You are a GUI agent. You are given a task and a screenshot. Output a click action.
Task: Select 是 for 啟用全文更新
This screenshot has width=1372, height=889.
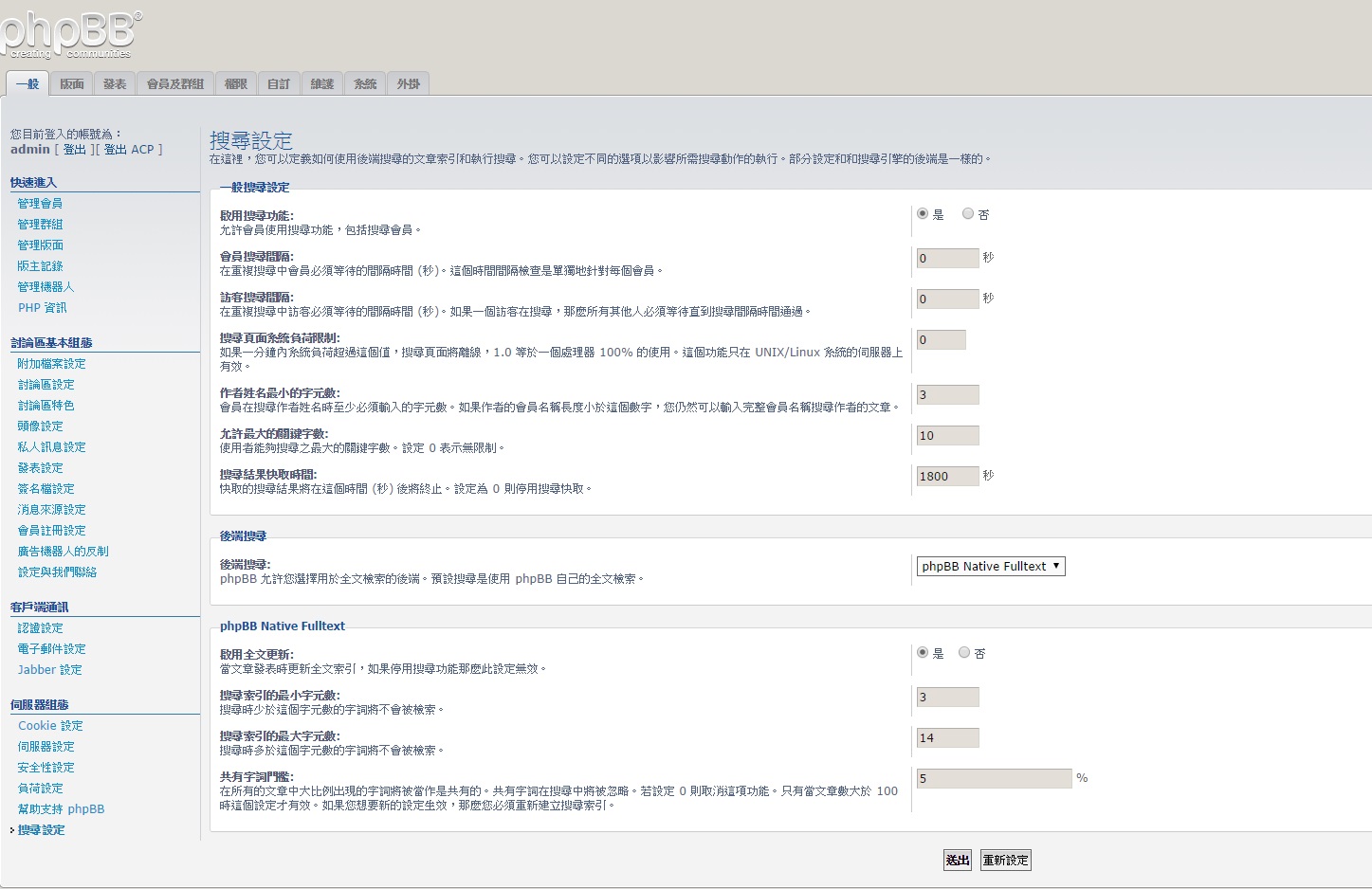923,653
